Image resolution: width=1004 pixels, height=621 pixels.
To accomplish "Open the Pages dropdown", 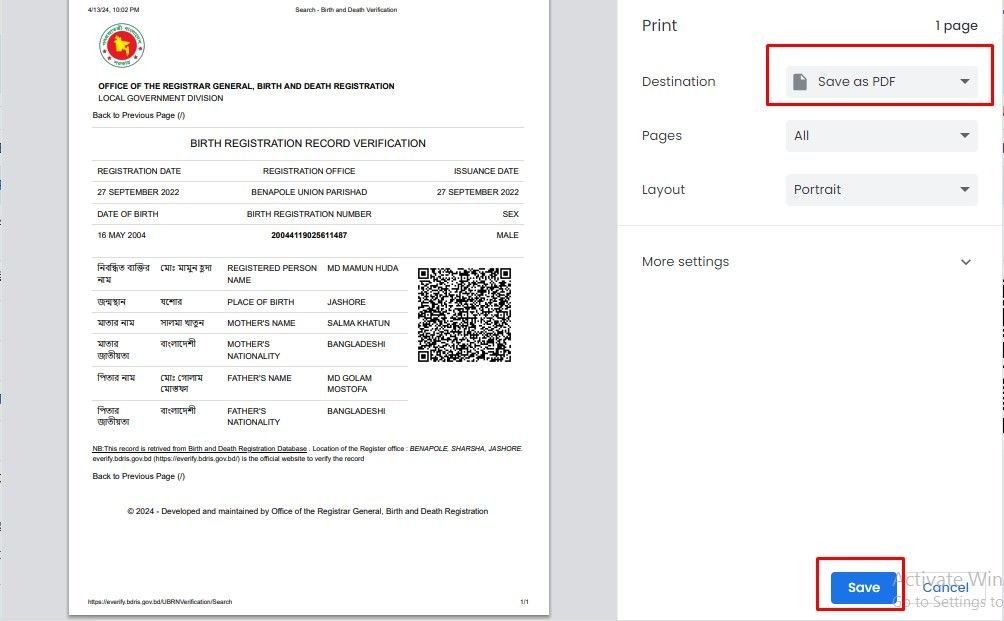I will pyautogui.click(x=880, y=135).
